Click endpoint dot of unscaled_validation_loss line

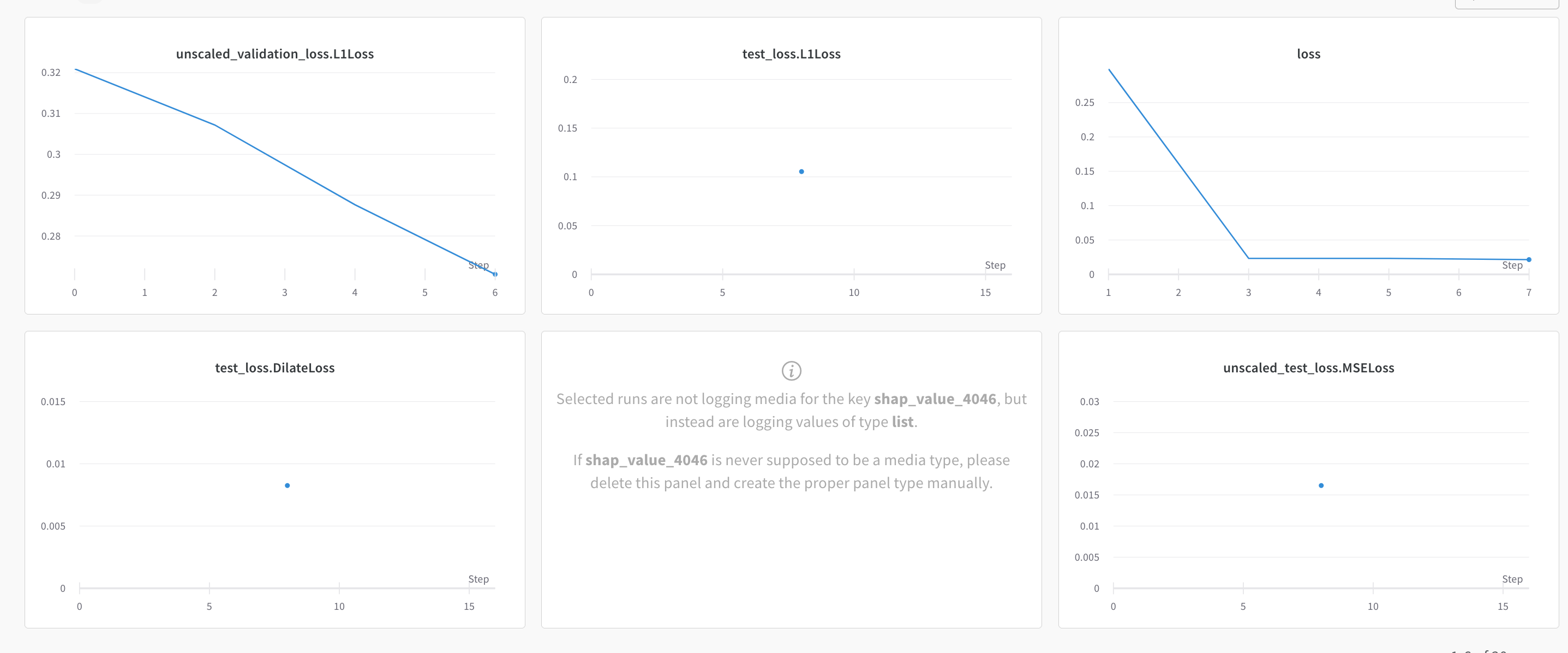coord(495,274)
